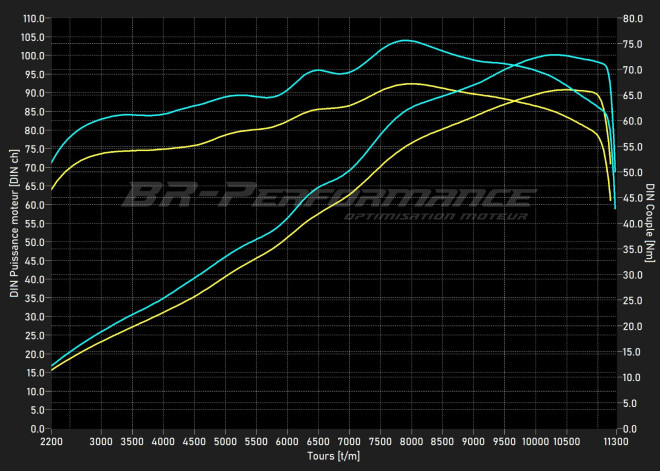Viewport: 660px width, 471px height.
Task: Click the 11300 x-axis tick label
Action: 615,441
